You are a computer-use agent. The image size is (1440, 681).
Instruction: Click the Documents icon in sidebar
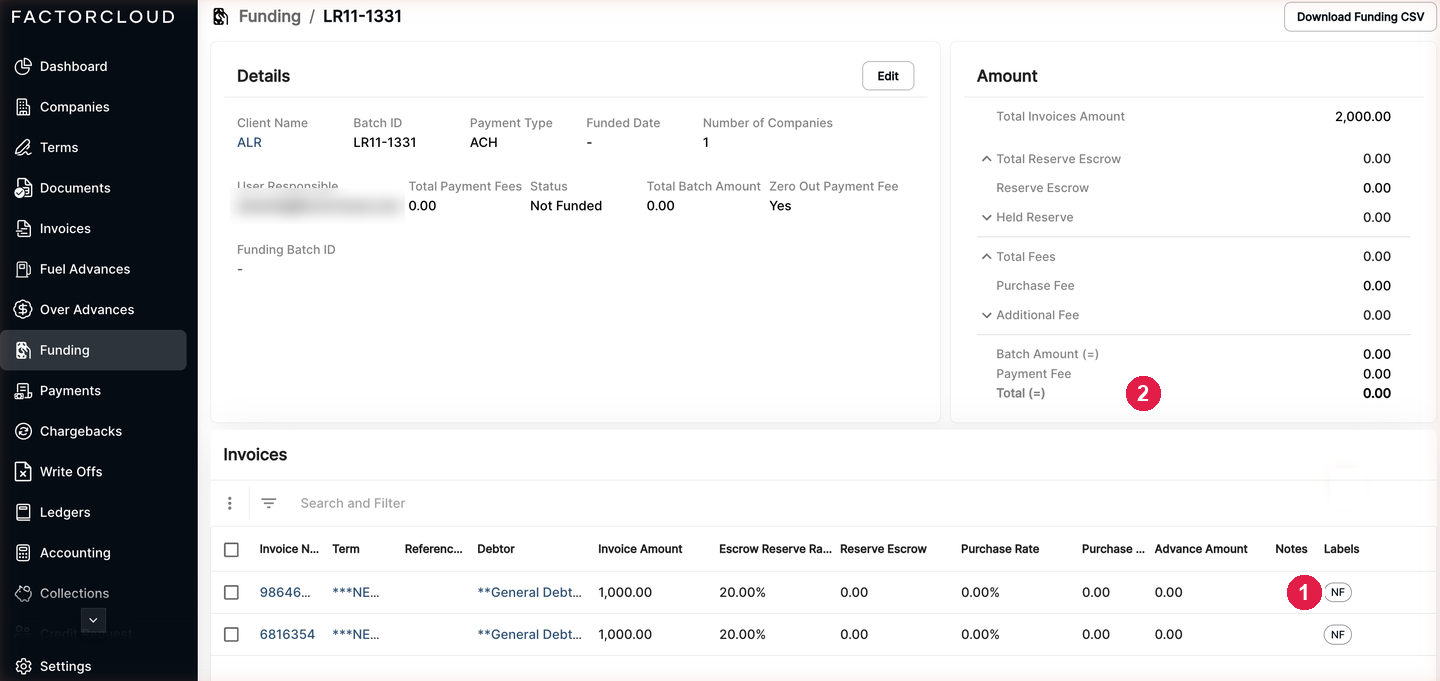point(23,188)
